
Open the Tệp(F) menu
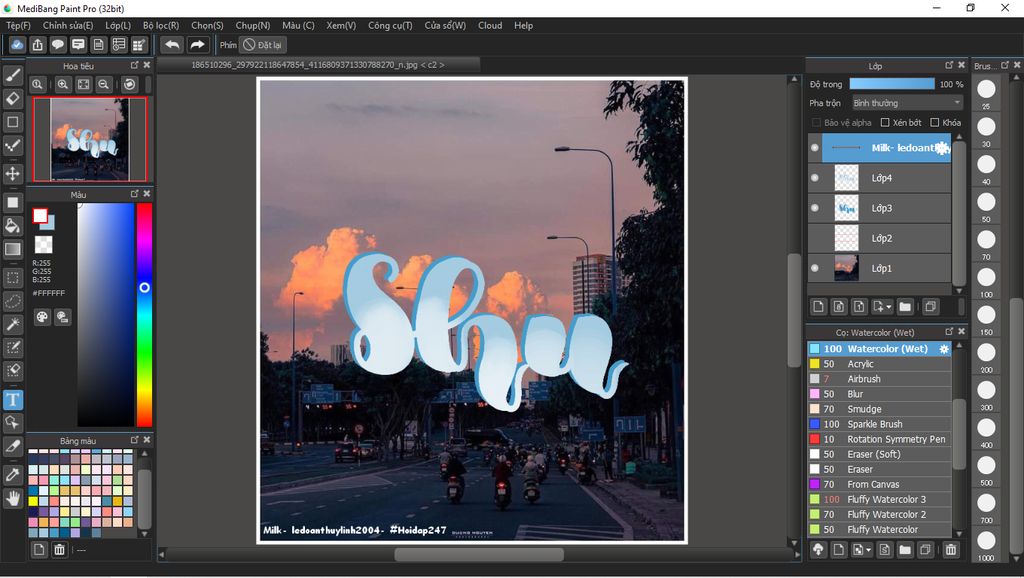(18, 25)
